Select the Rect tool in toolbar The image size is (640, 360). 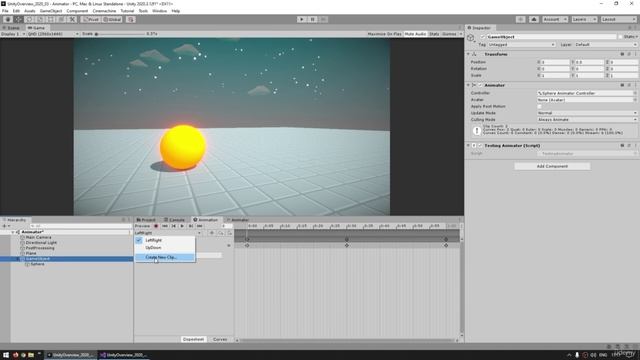pyautogui.click(x=51, y=19)
